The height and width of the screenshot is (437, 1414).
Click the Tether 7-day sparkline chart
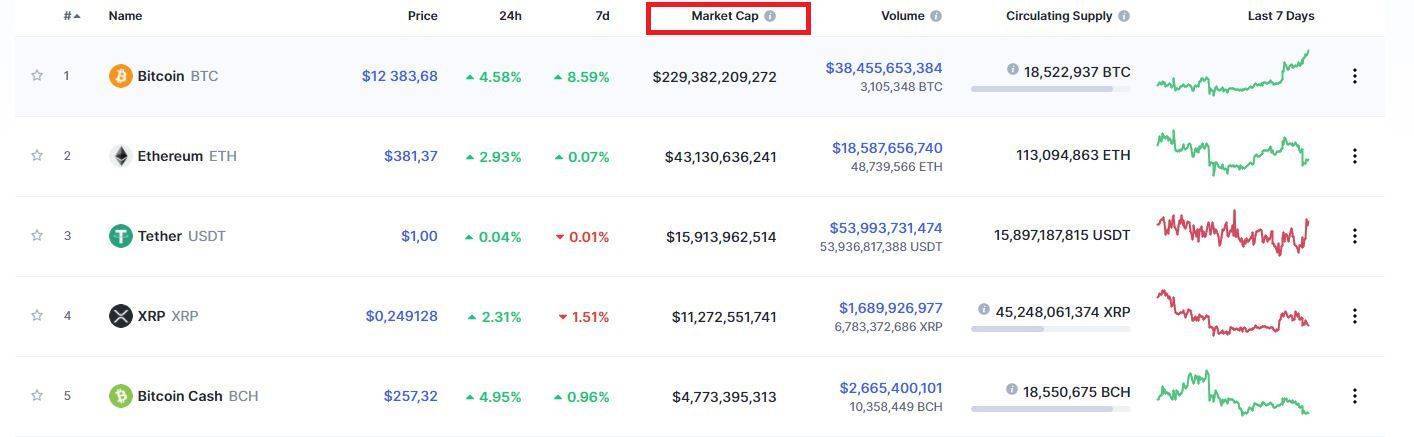pyautogui.click(x=1232, y=233)
